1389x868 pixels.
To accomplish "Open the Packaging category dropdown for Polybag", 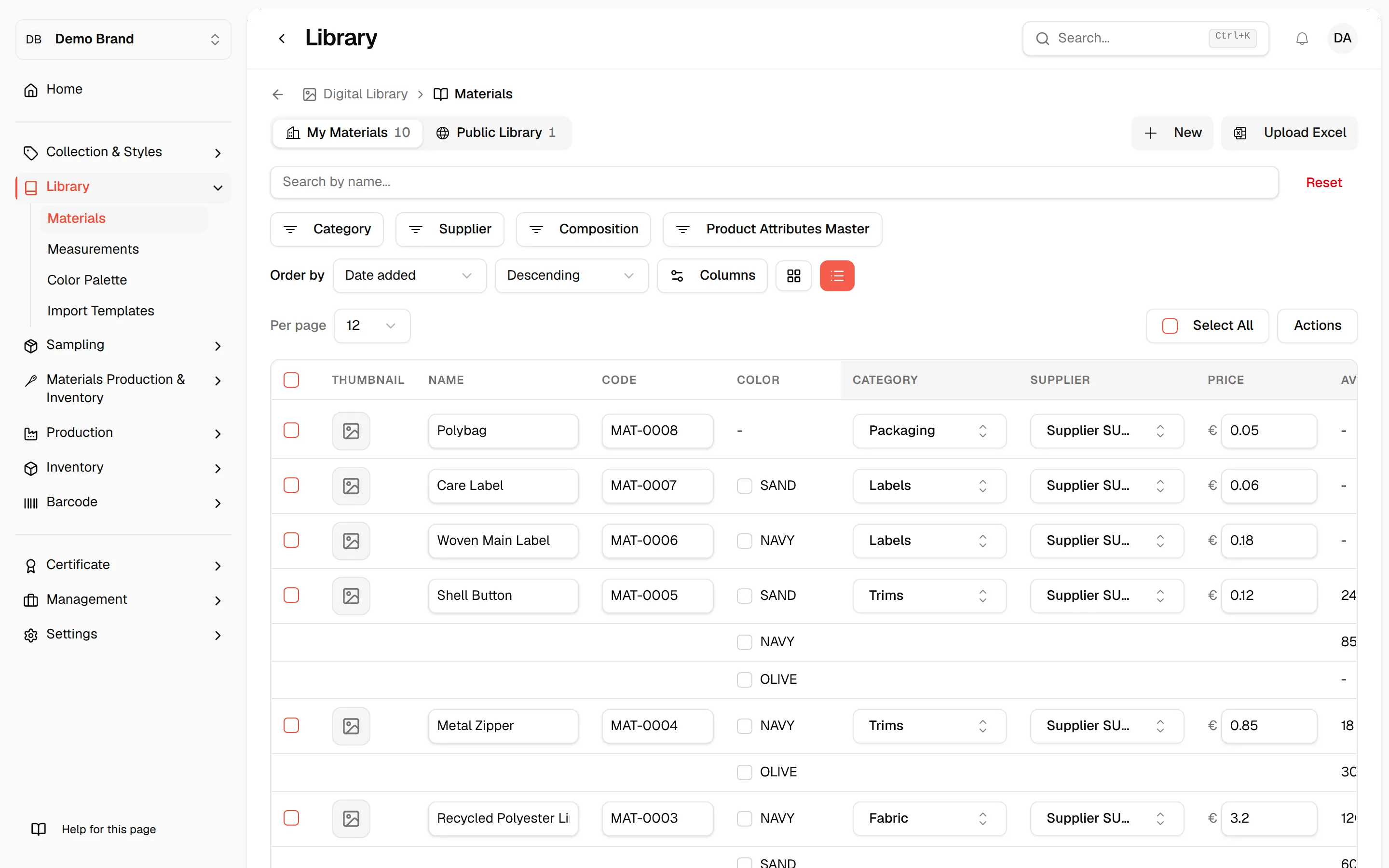I will point(929,431).
